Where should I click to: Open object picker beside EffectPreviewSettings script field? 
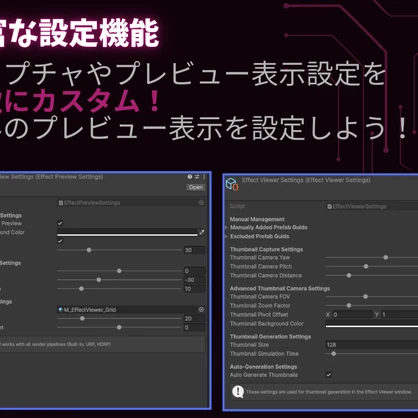point(201,203)
